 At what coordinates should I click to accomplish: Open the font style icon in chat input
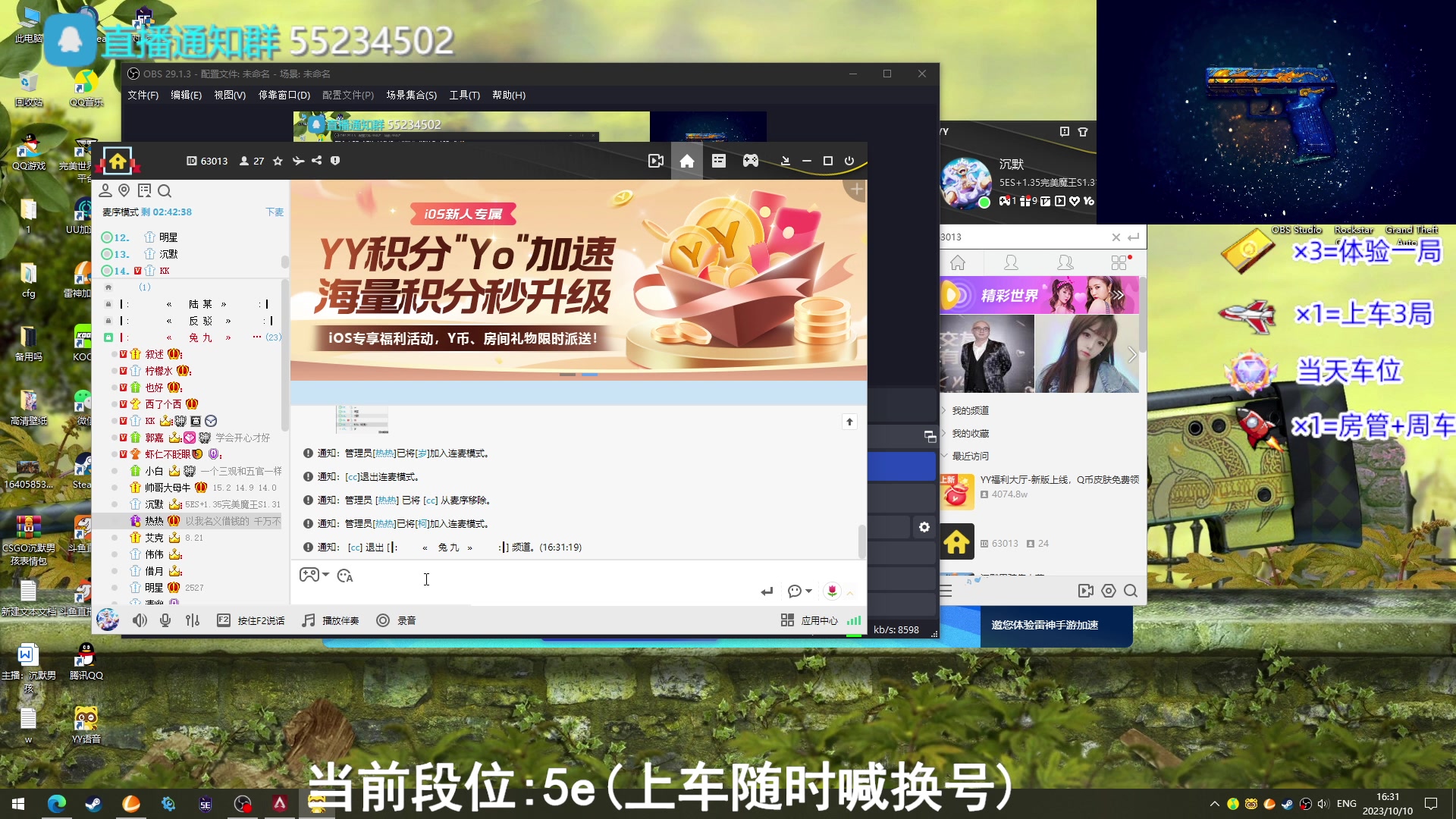coord(345,576)
